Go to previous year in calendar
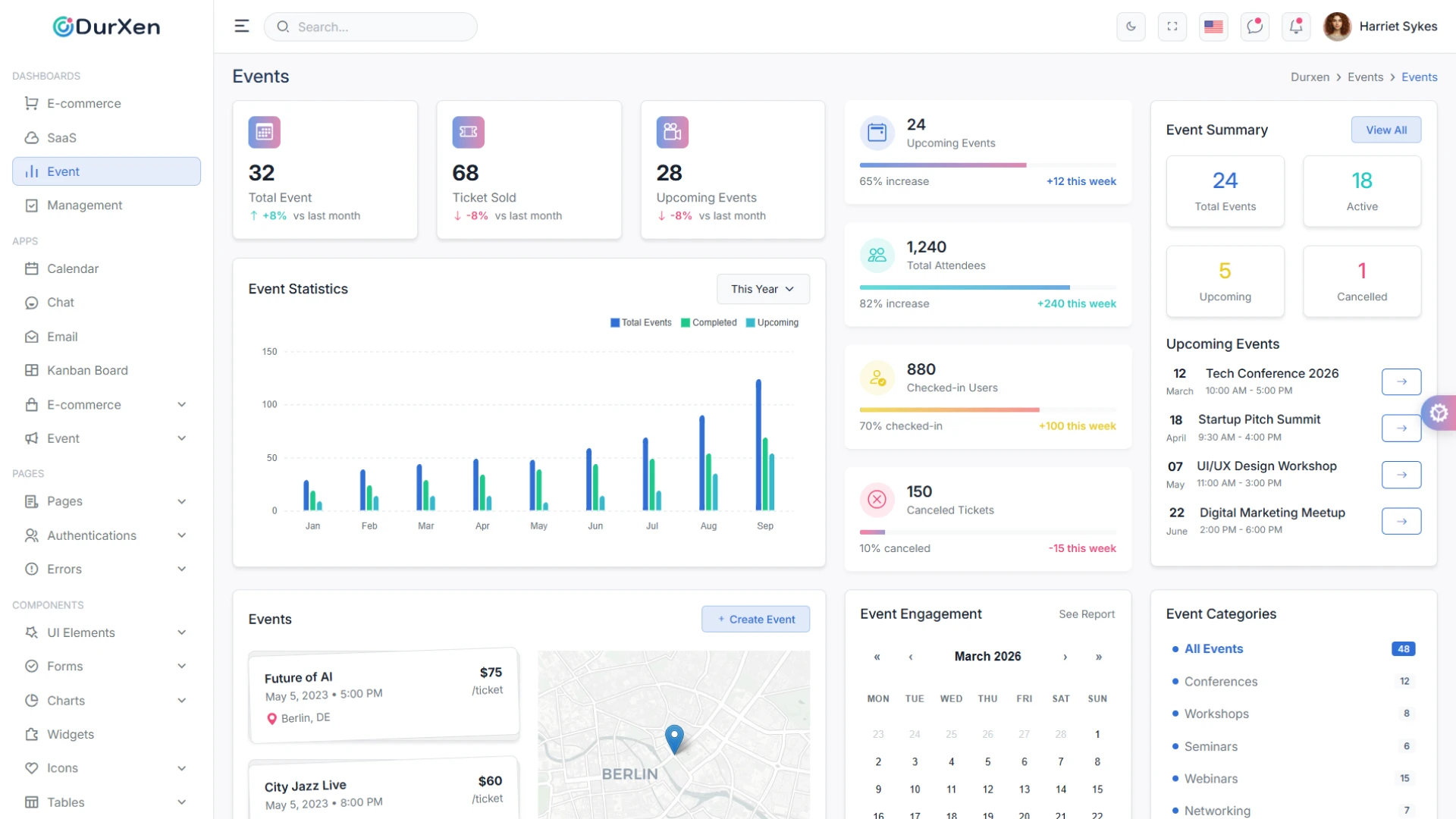1456x819 pixels. pyautogui.click(x=877, y=657)
